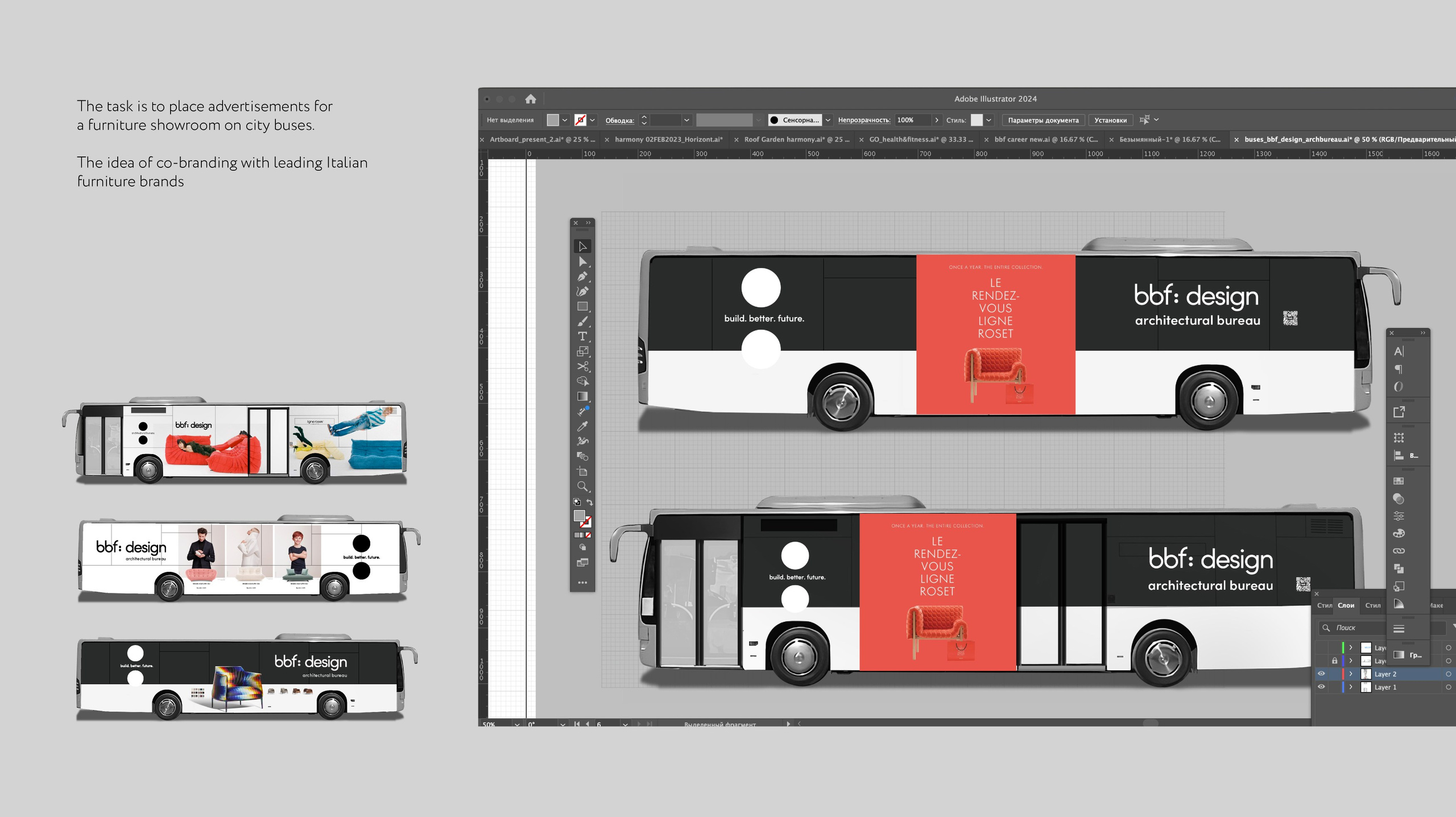Pick the Scissors tool
This screenshot has height=817, width=1456.
(x=582, y=366)
